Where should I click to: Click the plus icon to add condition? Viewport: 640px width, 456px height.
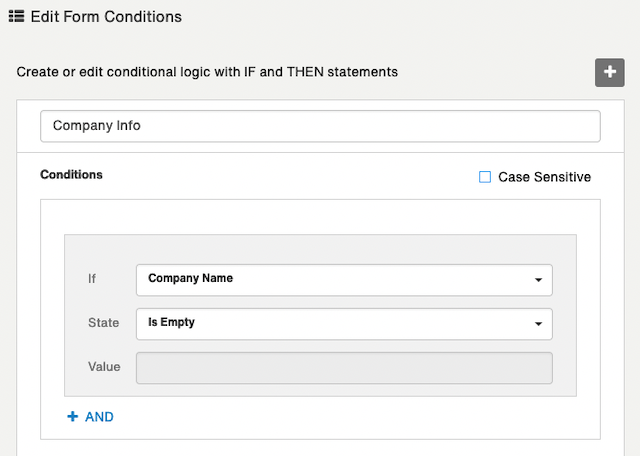coord(609,72)
